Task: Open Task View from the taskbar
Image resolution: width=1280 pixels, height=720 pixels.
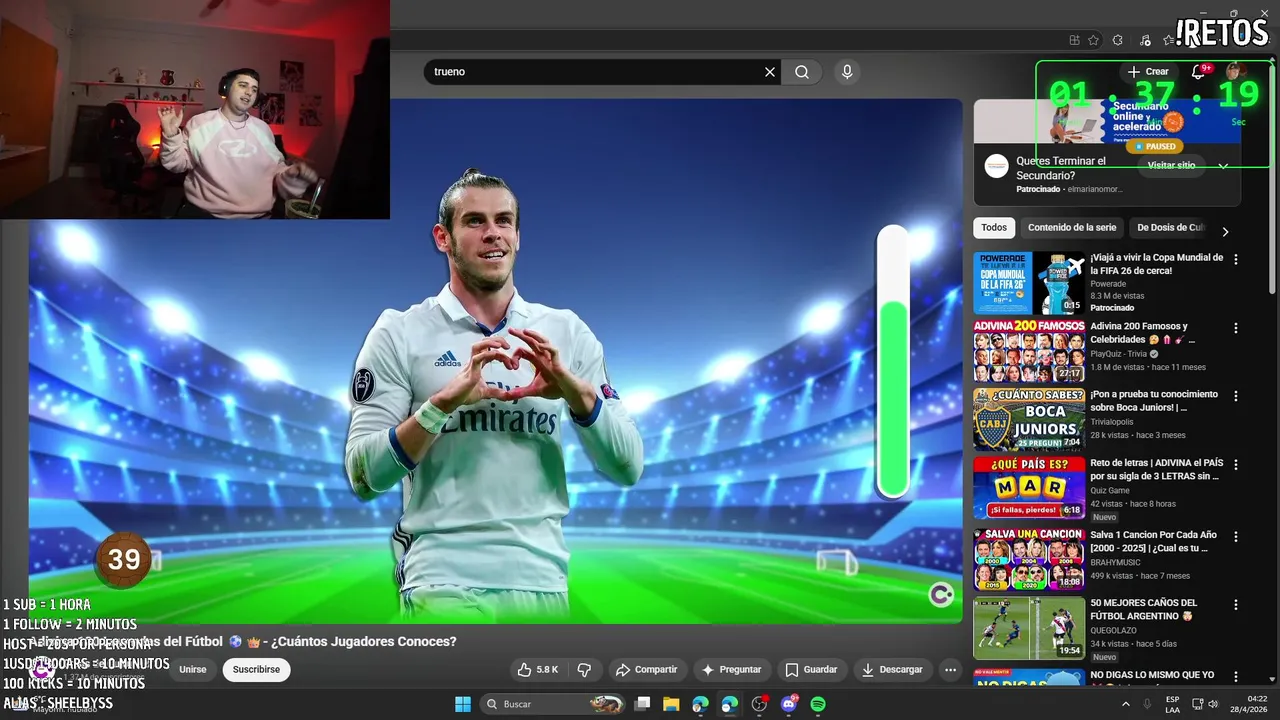Action: point(643,704)
